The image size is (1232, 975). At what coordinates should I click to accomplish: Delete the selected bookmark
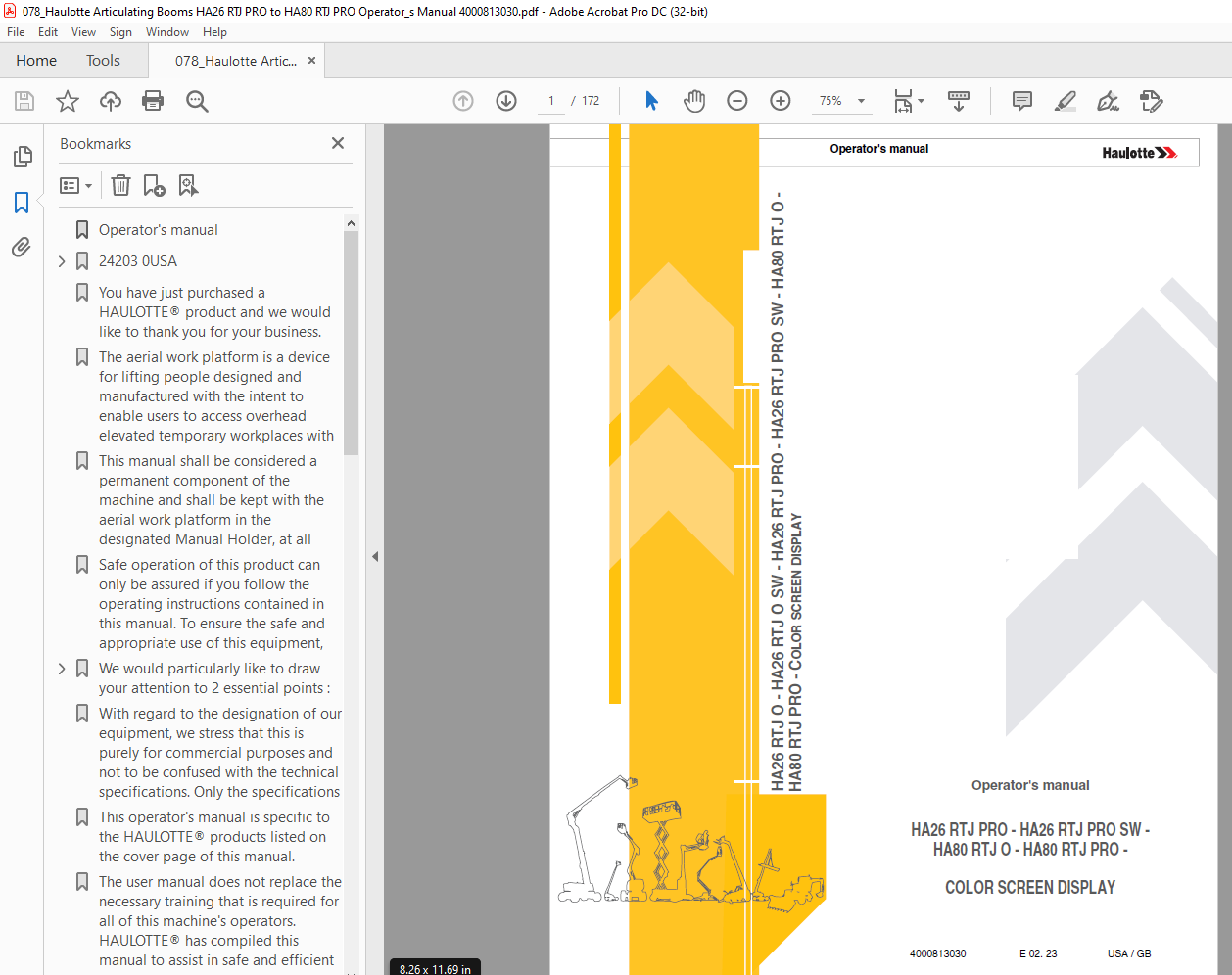(120, 185)
